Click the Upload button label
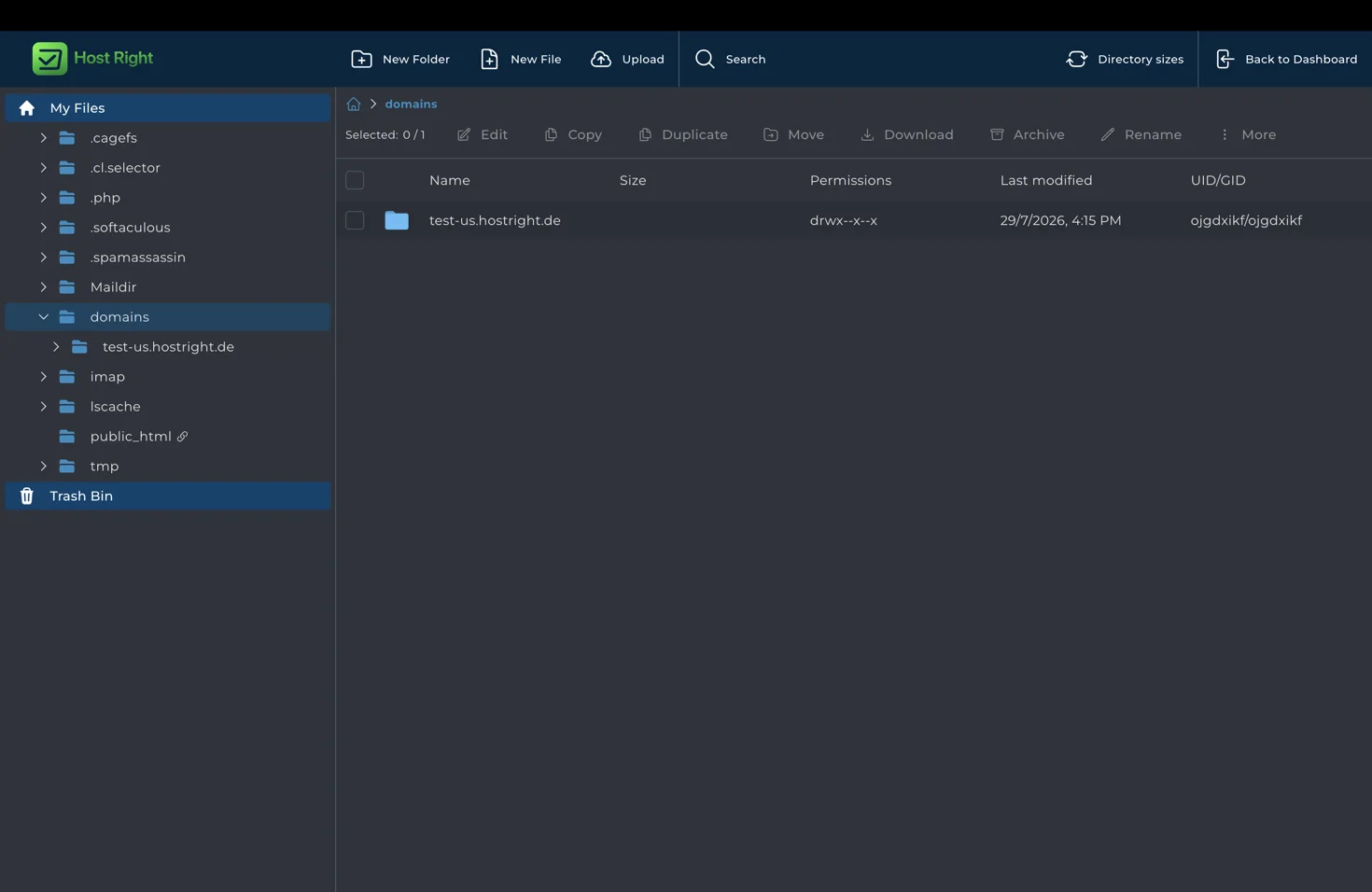The height and width of the screenshot is (892, 1372). [x=643, y=59]
